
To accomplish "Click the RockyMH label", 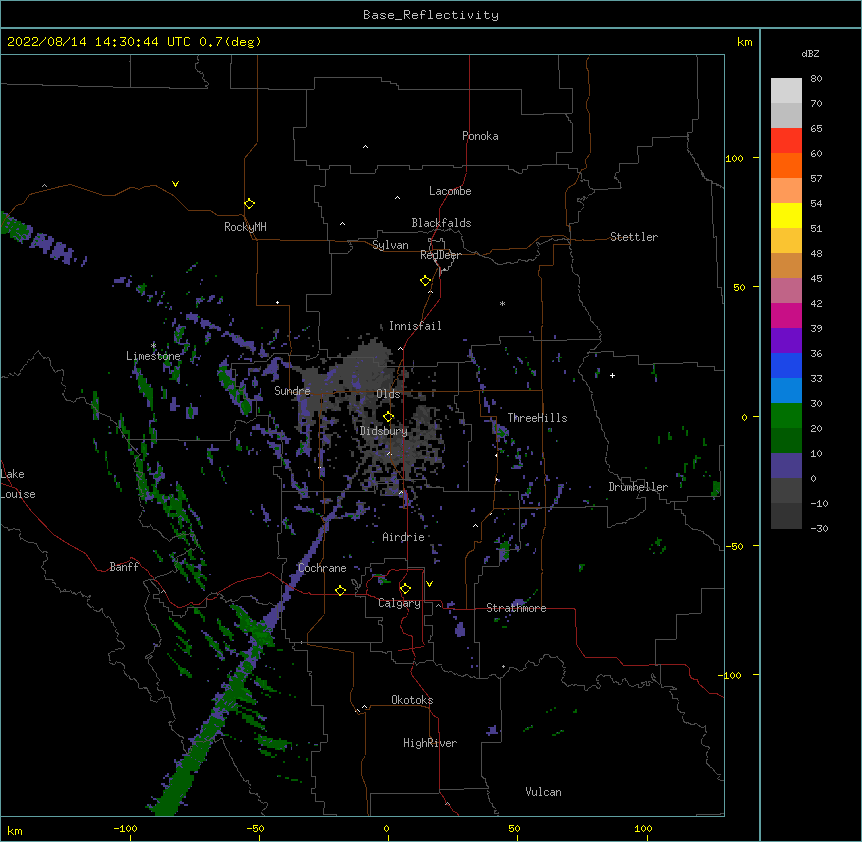I will click(245, 227).
